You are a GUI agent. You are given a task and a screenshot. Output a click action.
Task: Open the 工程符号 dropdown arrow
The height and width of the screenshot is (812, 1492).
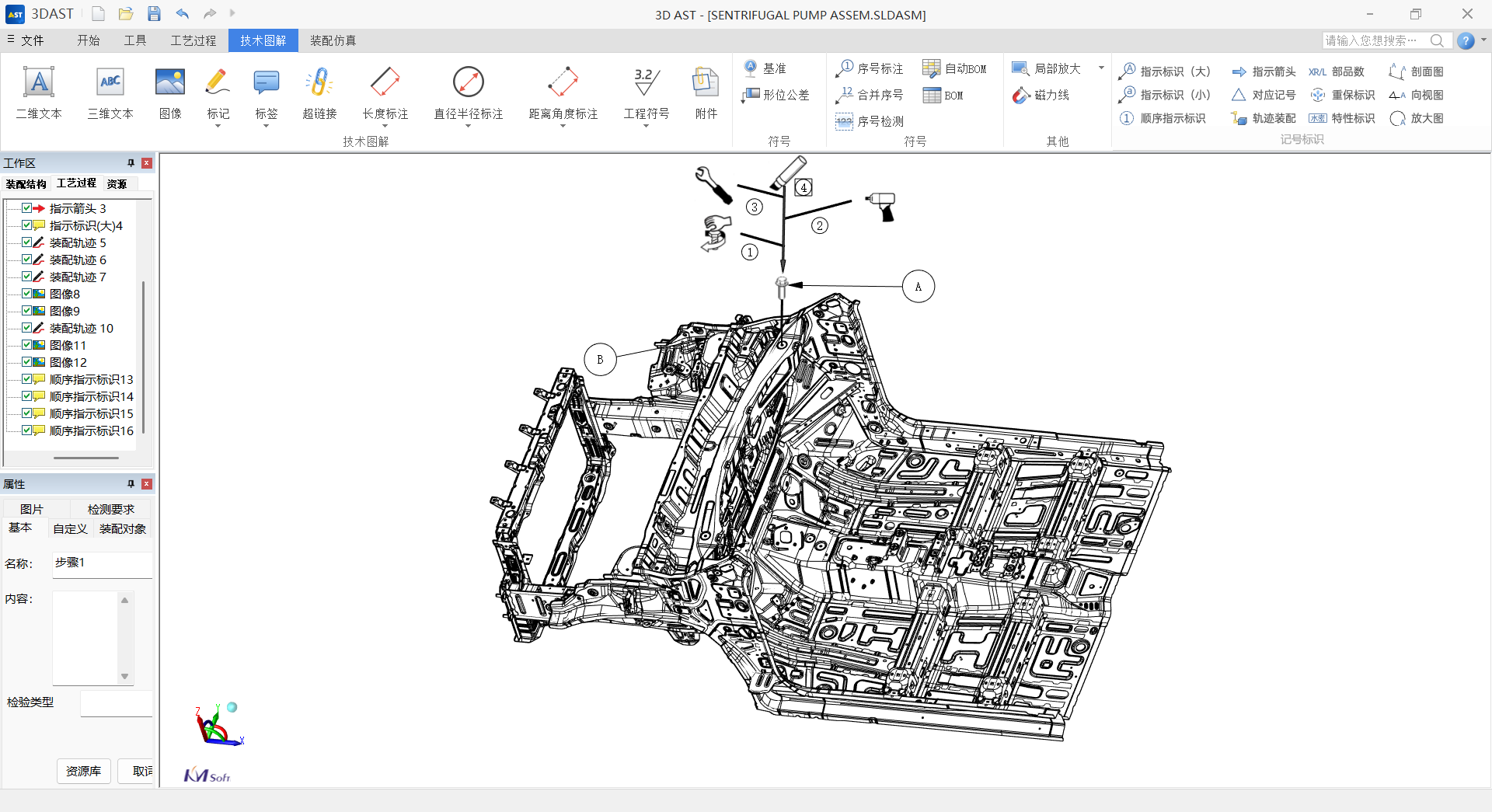(x=646, y=126)
